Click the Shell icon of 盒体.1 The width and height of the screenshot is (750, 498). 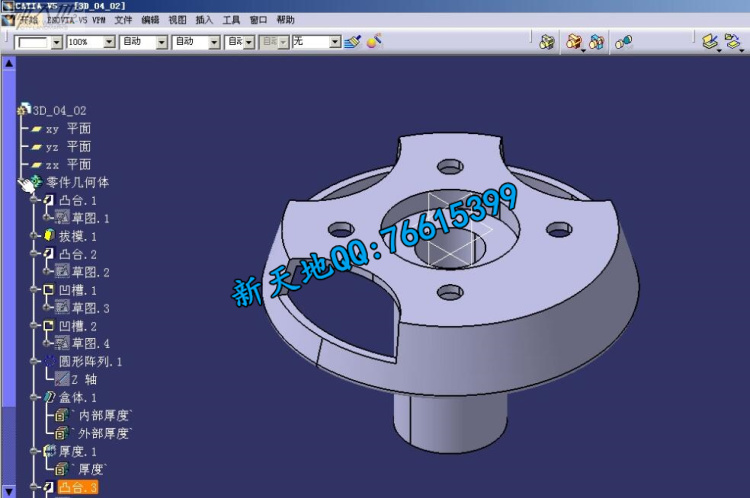click(48, 398)
